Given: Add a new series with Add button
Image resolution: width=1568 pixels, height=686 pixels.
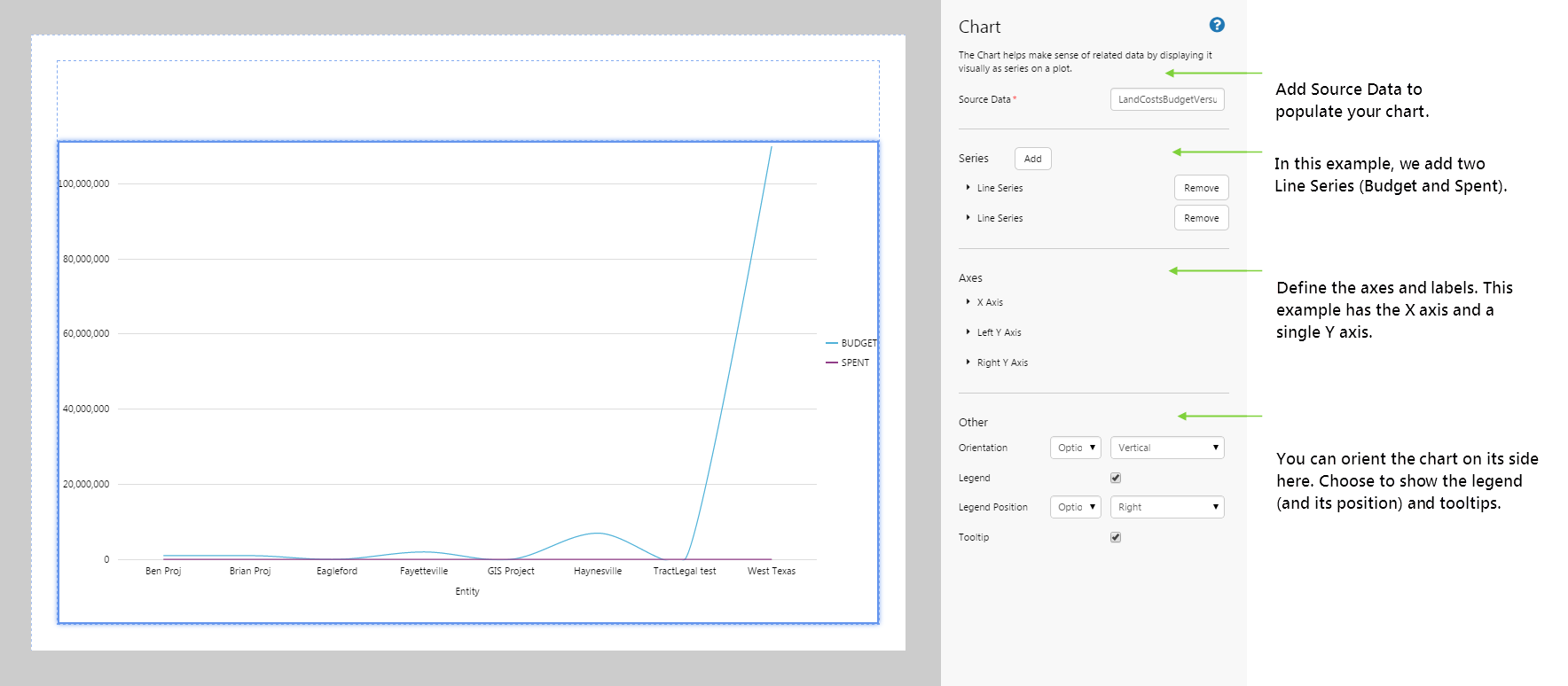Looking at the screenshot, I should 1032,159.
